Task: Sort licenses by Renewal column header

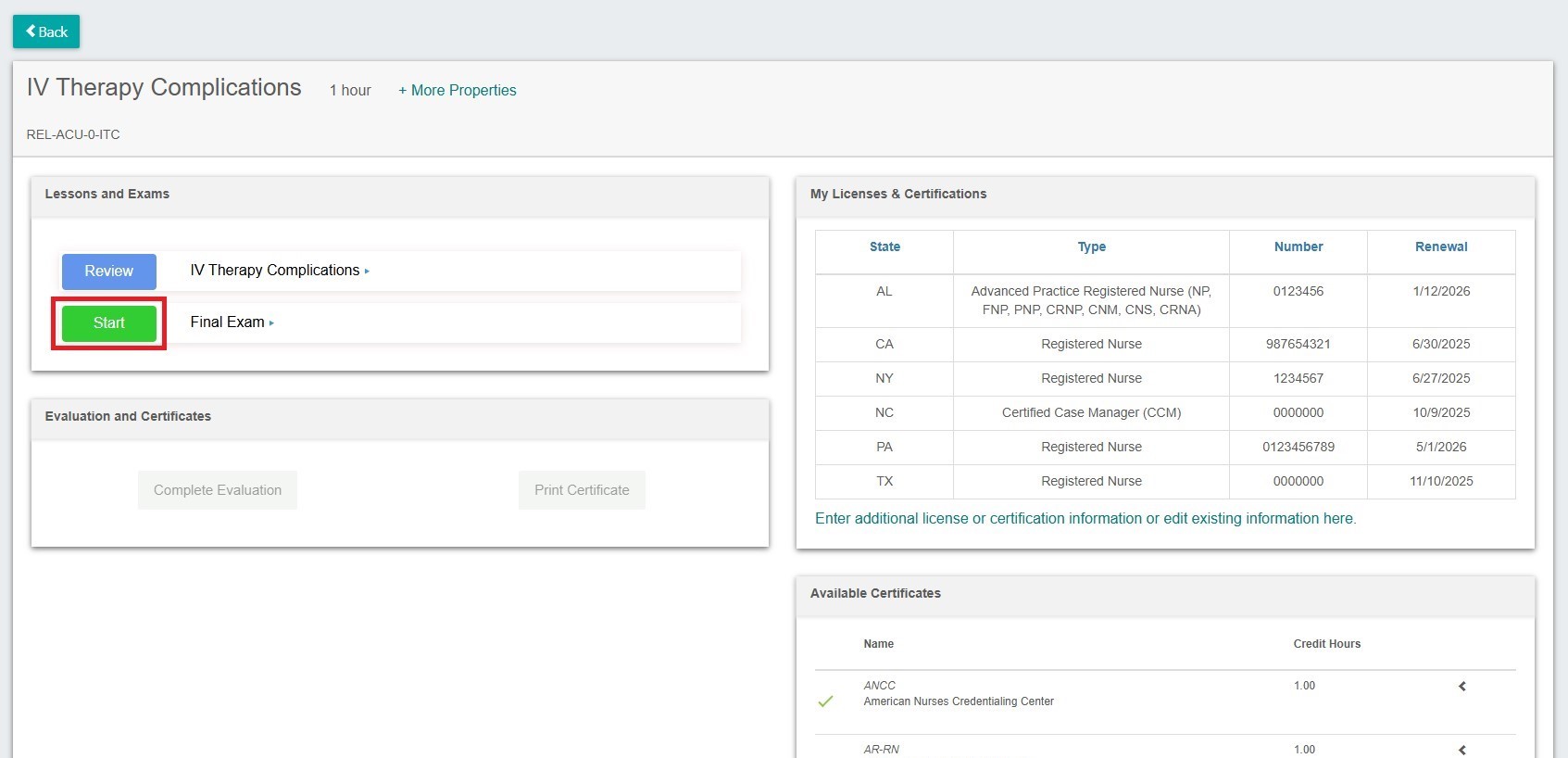Action: (x=1441, y=246)
